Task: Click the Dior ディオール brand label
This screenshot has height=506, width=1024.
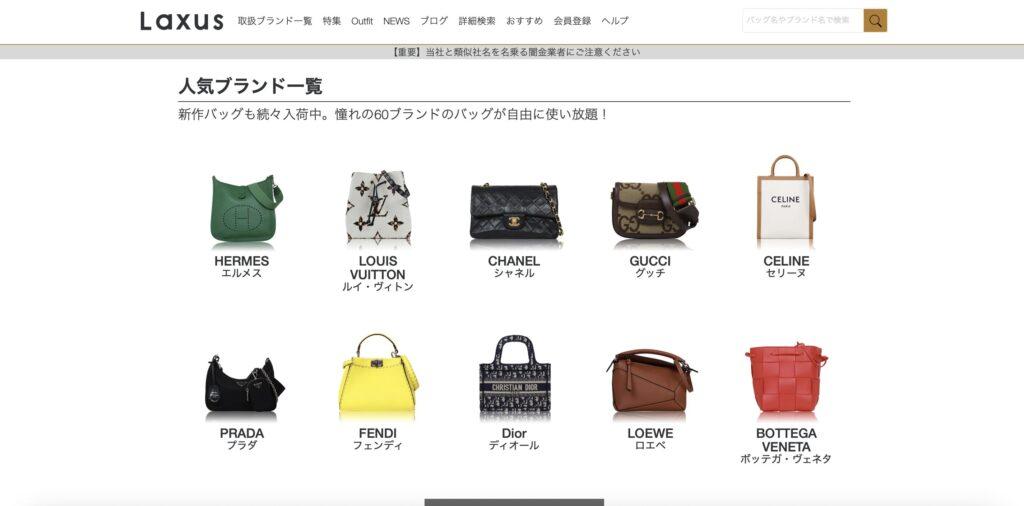Action: click(514, 439)
